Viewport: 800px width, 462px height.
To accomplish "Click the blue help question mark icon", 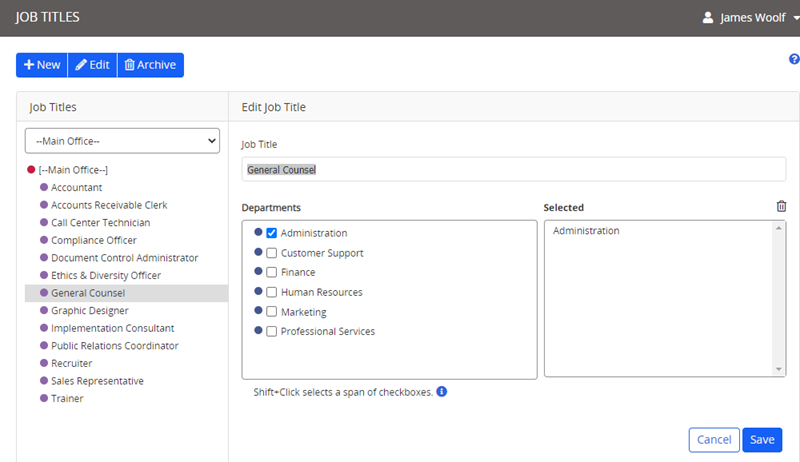I will point(794,60).
